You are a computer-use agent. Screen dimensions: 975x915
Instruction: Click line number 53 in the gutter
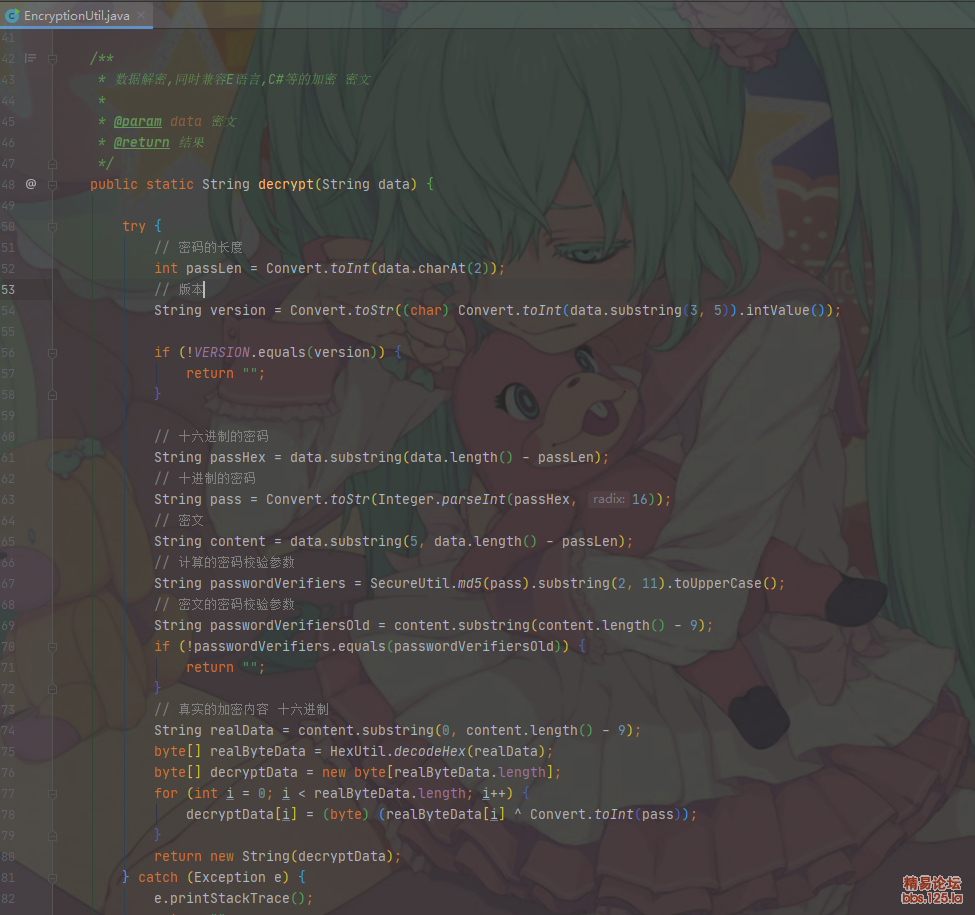[8, 290]
